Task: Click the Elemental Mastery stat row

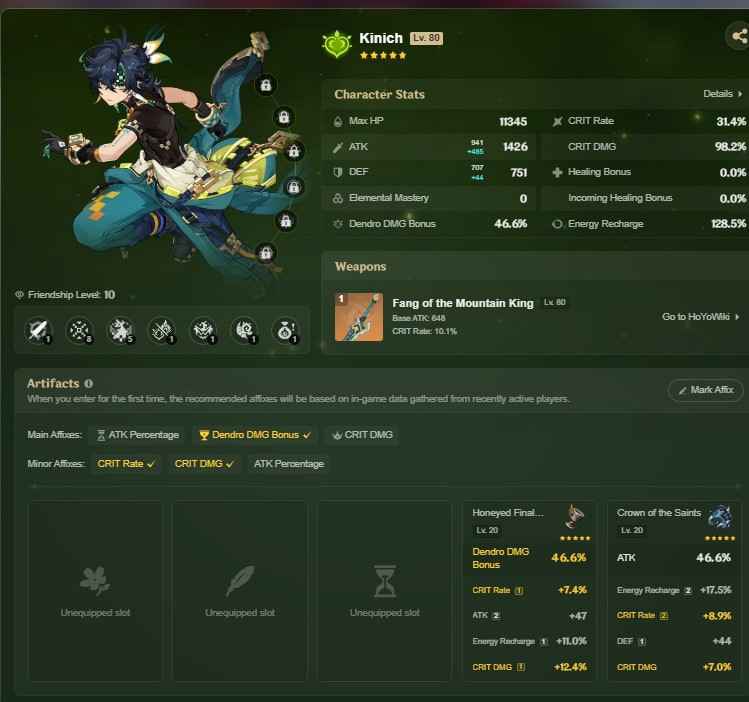Action: point(431,198)
